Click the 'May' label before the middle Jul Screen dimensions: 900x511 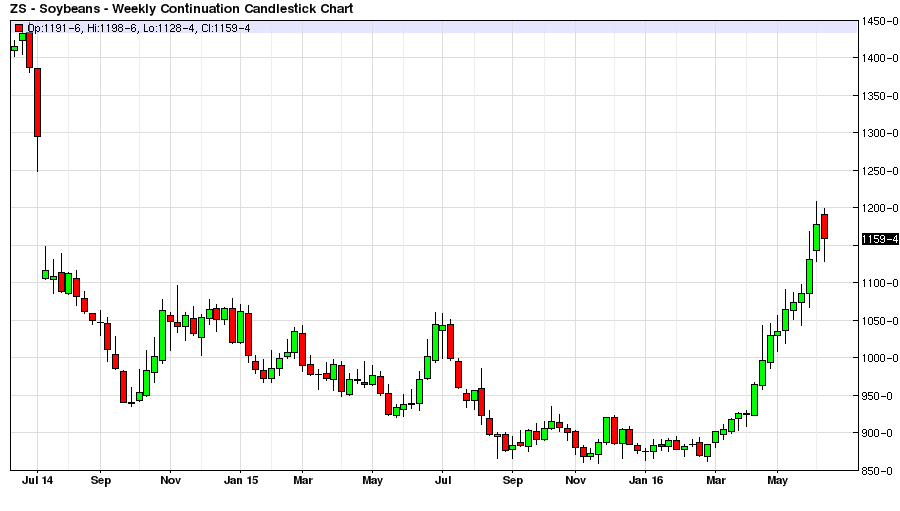(x=373, y=481)
